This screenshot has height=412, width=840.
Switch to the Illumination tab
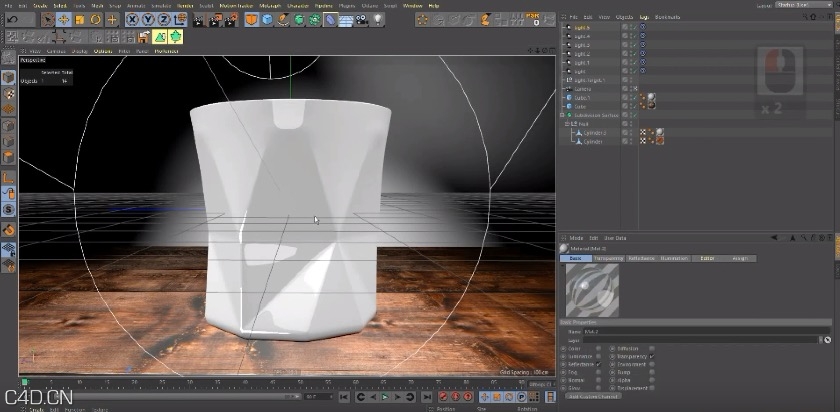click(674, 258)
